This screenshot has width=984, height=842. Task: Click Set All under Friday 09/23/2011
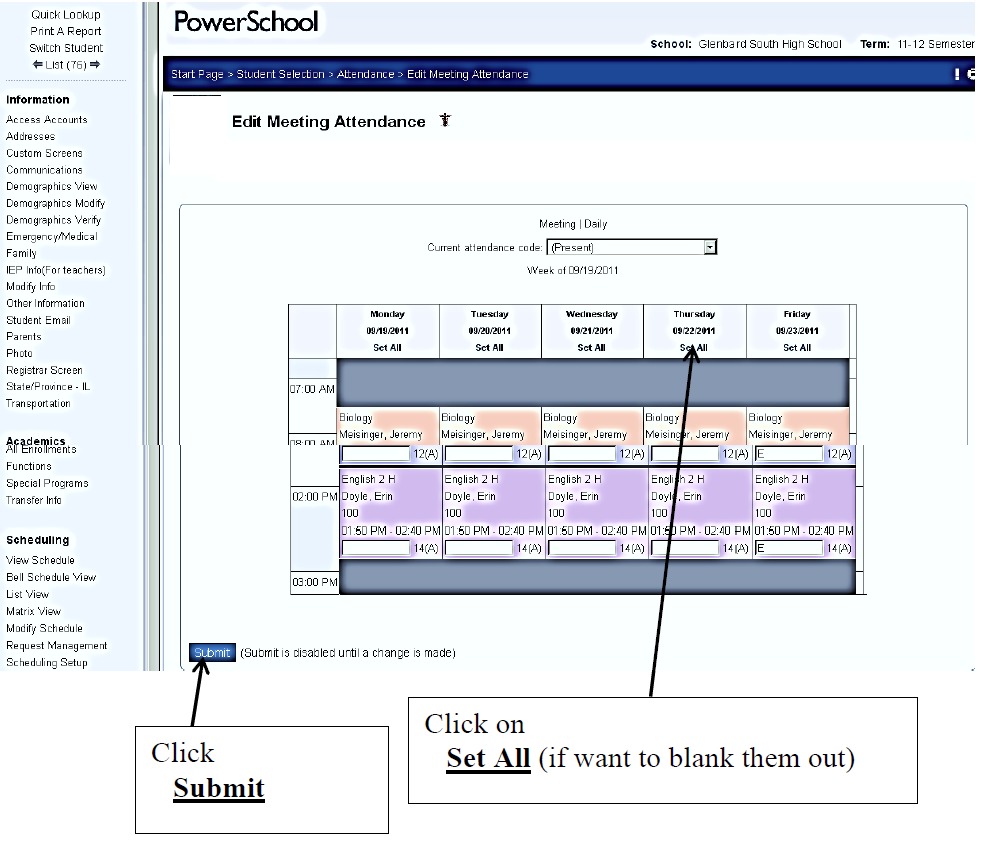point(797,348)
